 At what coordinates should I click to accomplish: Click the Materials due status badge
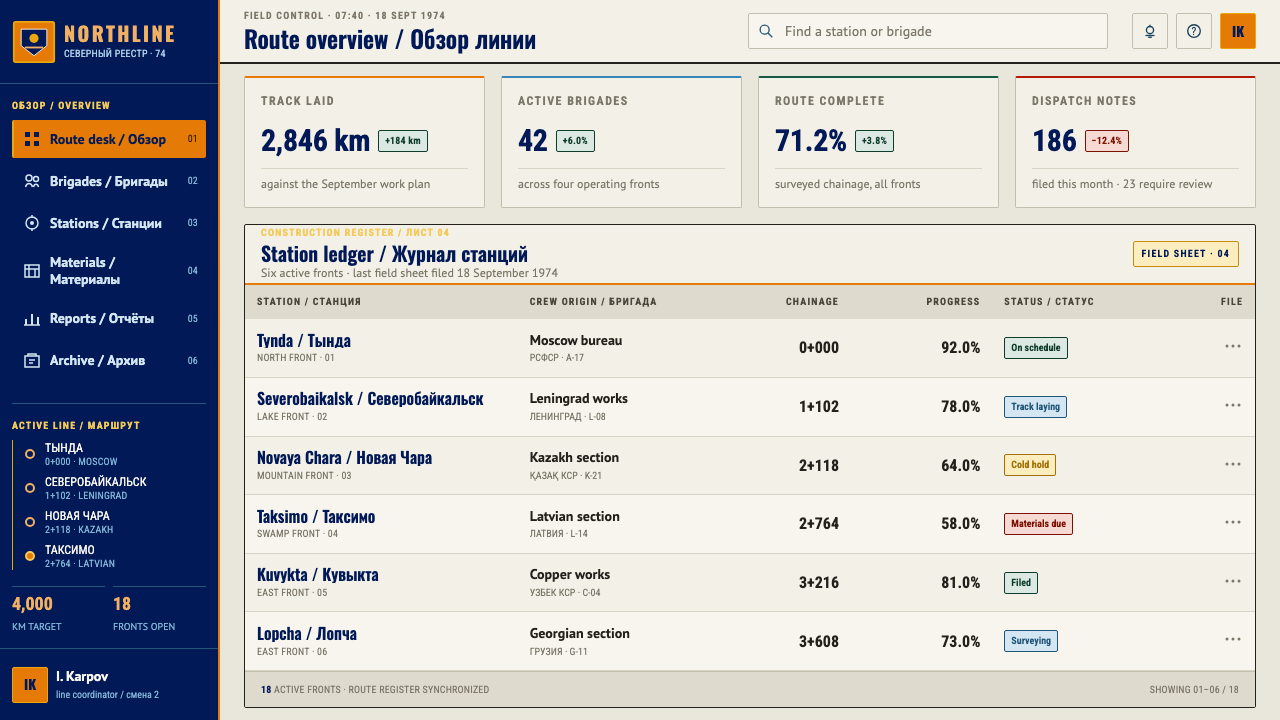[x=1038, y=523]
